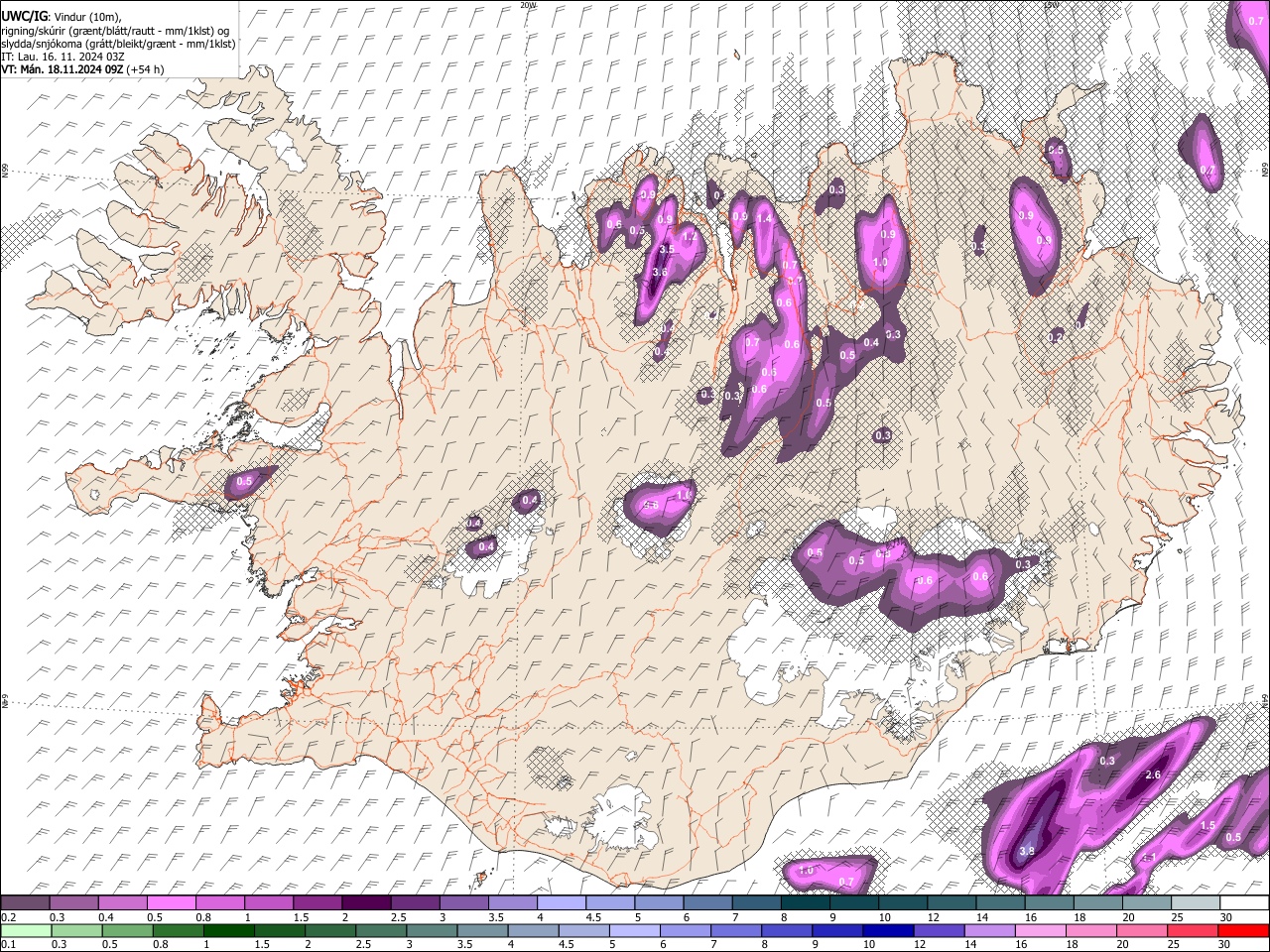Image resolution: width=1270 pixels, height=952 pixels.
Task: Select the darkest purple swatch between 2 and 2.5
Action: (x=365, y=902)
